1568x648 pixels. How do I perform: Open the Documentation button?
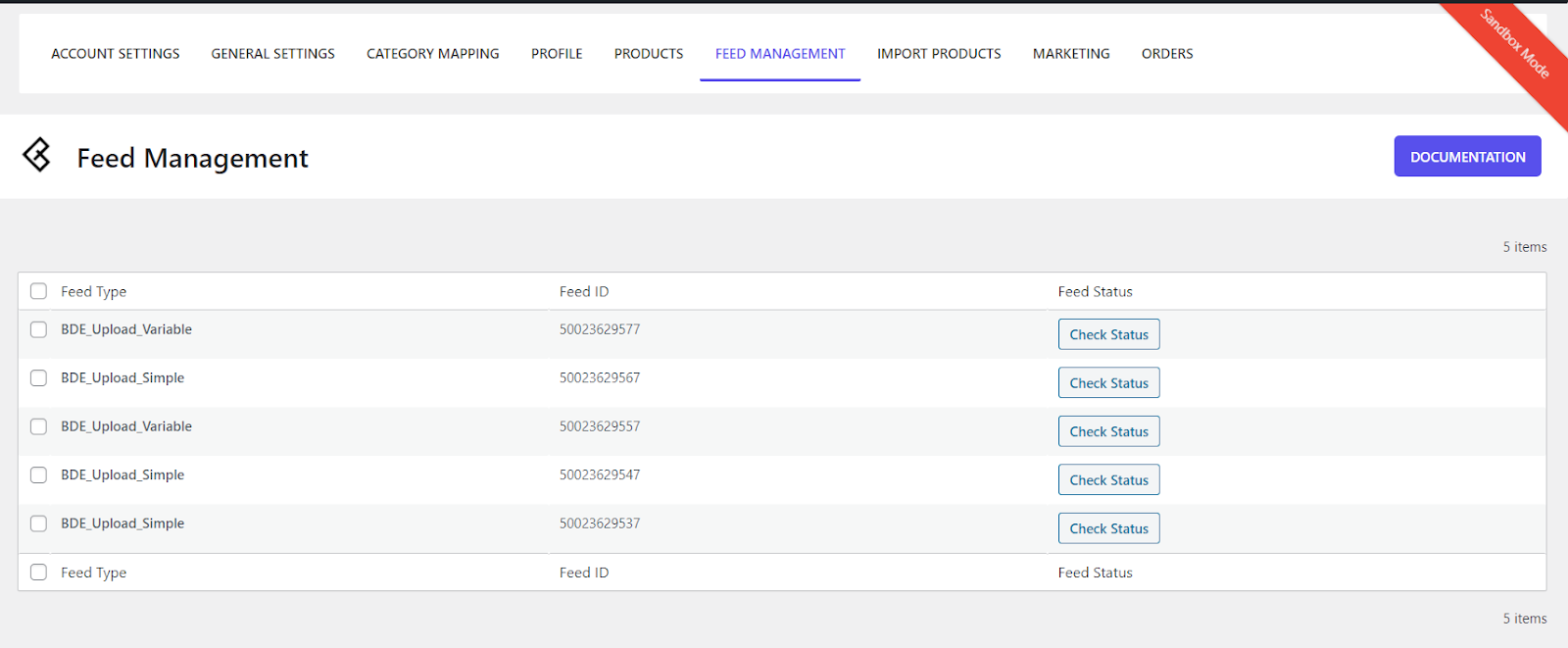pos(1468,157)
